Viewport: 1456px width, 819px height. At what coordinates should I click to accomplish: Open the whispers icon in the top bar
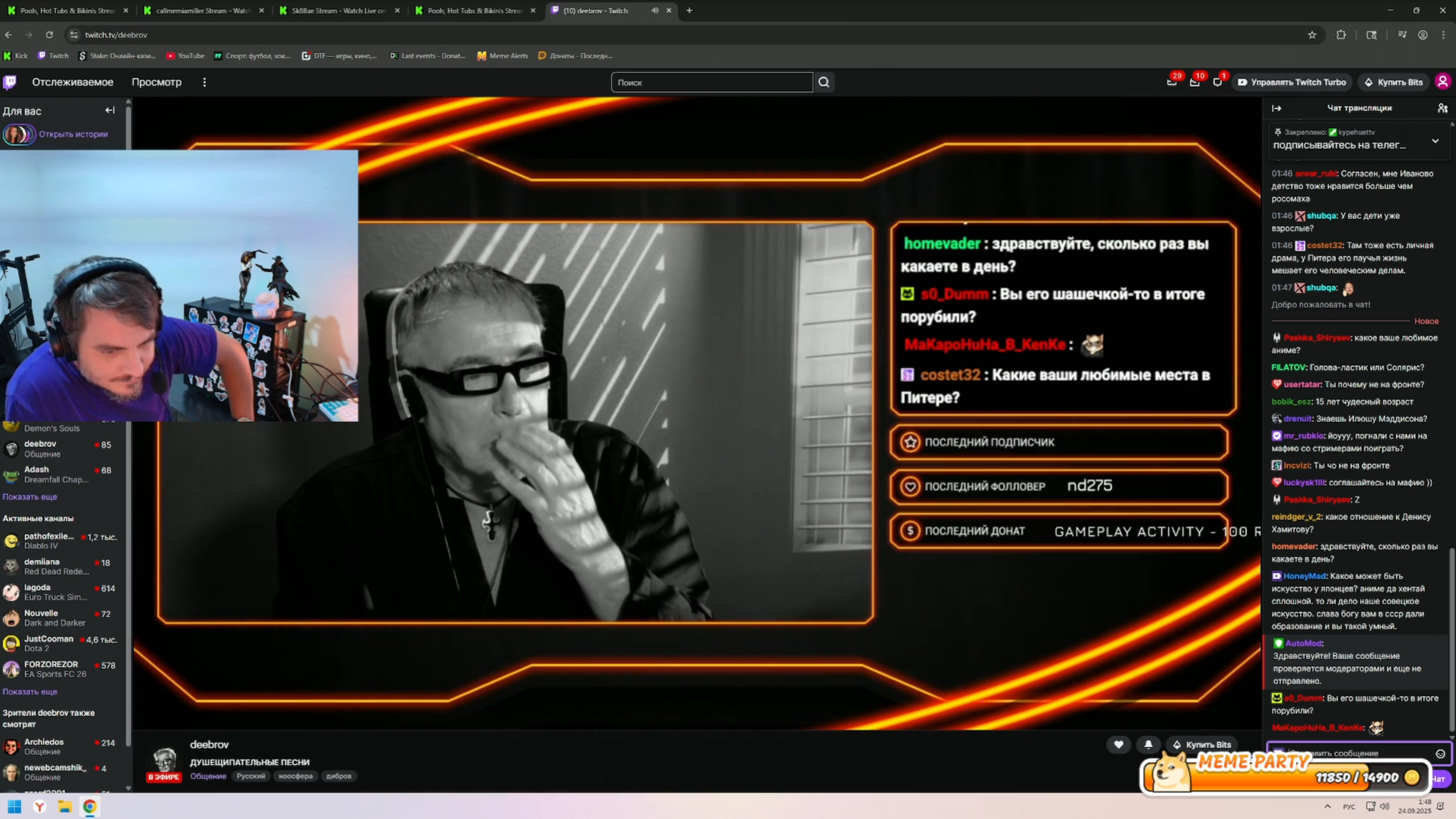click(x=1217, y=82)
